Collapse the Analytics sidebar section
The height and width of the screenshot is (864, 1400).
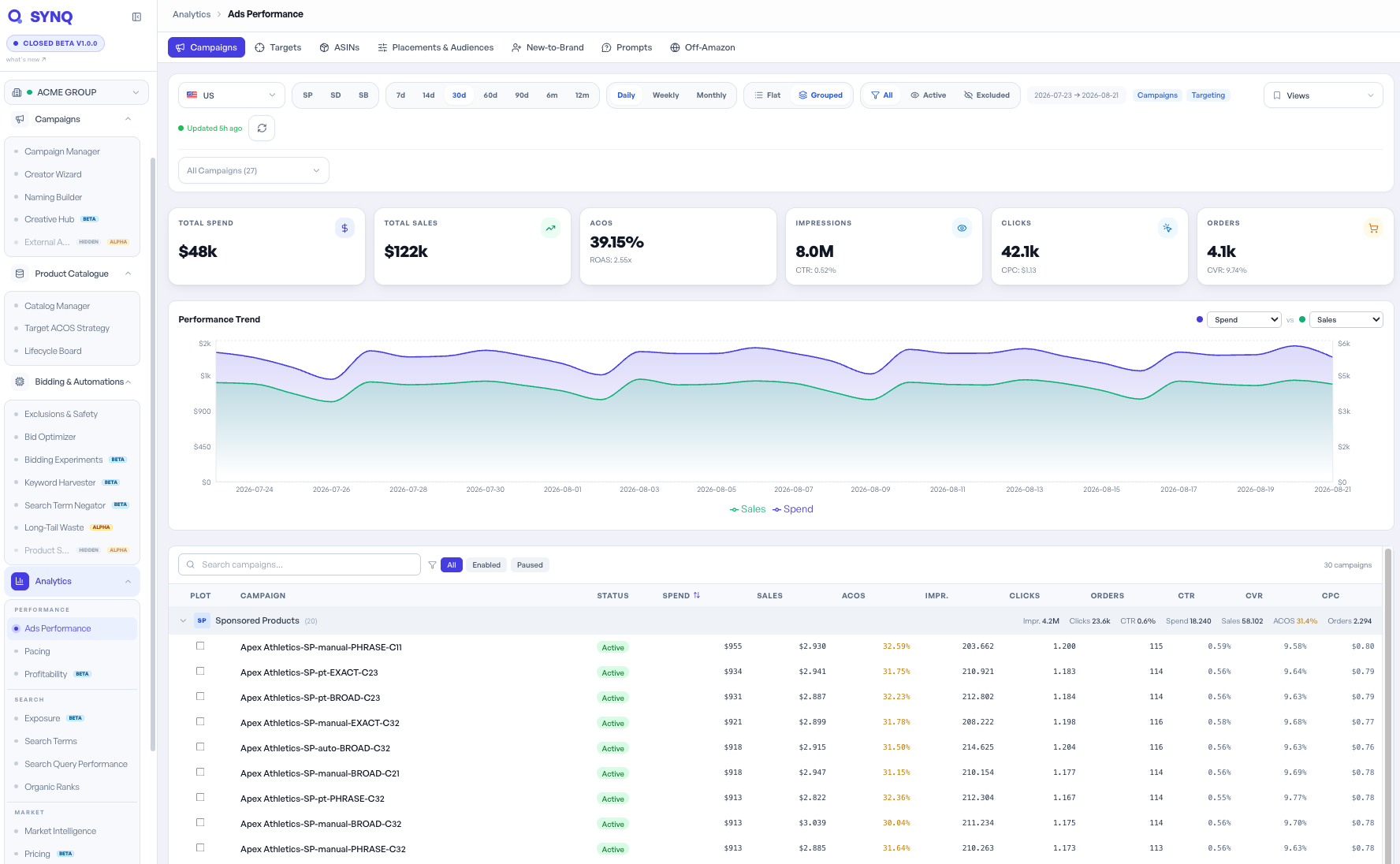click(128, 581)
